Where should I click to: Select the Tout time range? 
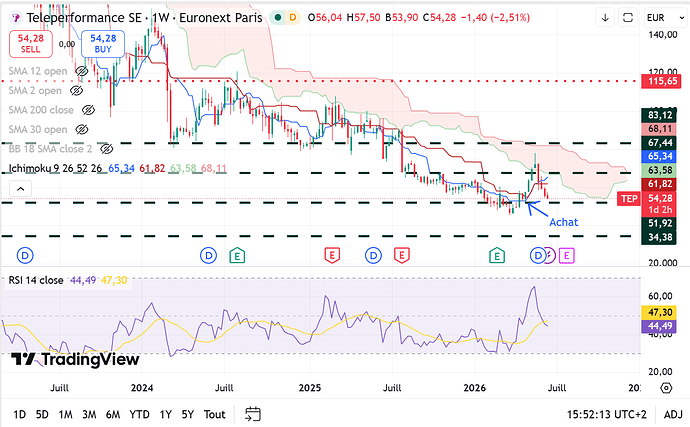[x=214, y=414]
